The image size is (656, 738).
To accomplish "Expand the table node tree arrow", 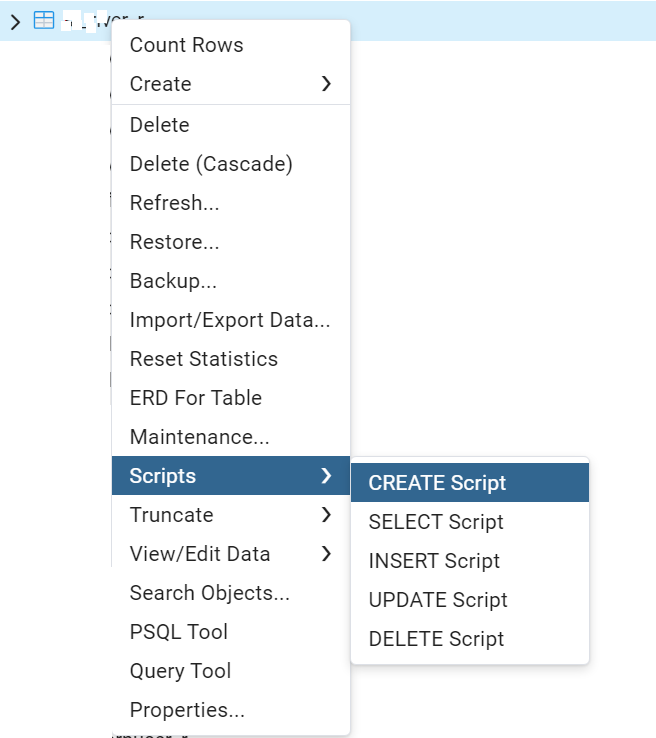I will tap(16, 22).
